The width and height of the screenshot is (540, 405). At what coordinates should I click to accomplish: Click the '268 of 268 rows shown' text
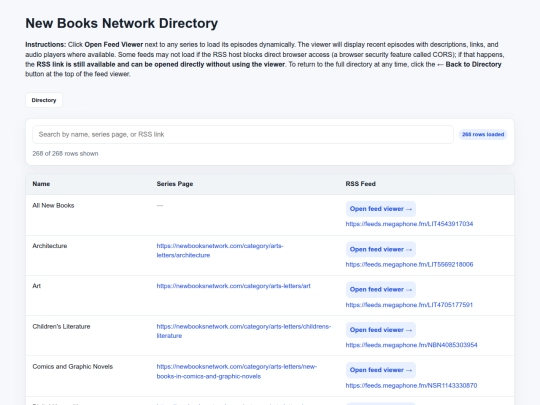click(x=65, y=154)
